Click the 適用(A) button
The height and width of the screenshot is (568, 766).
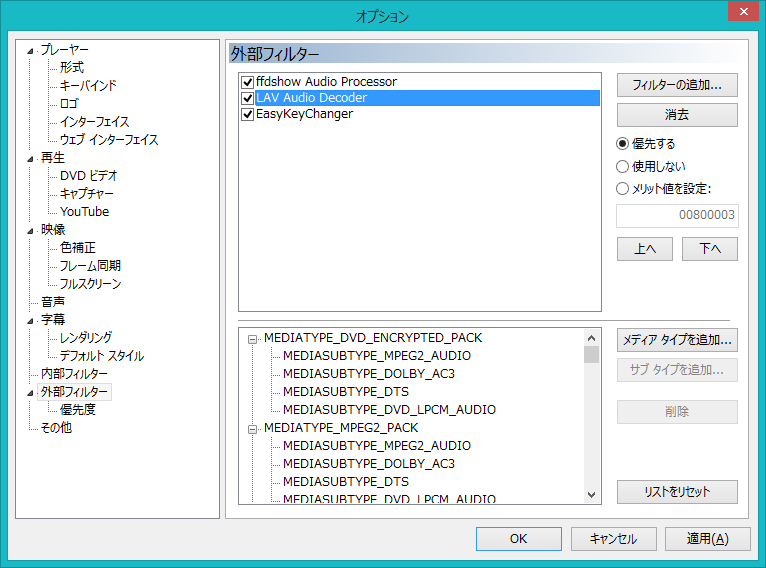click(708, 539)
